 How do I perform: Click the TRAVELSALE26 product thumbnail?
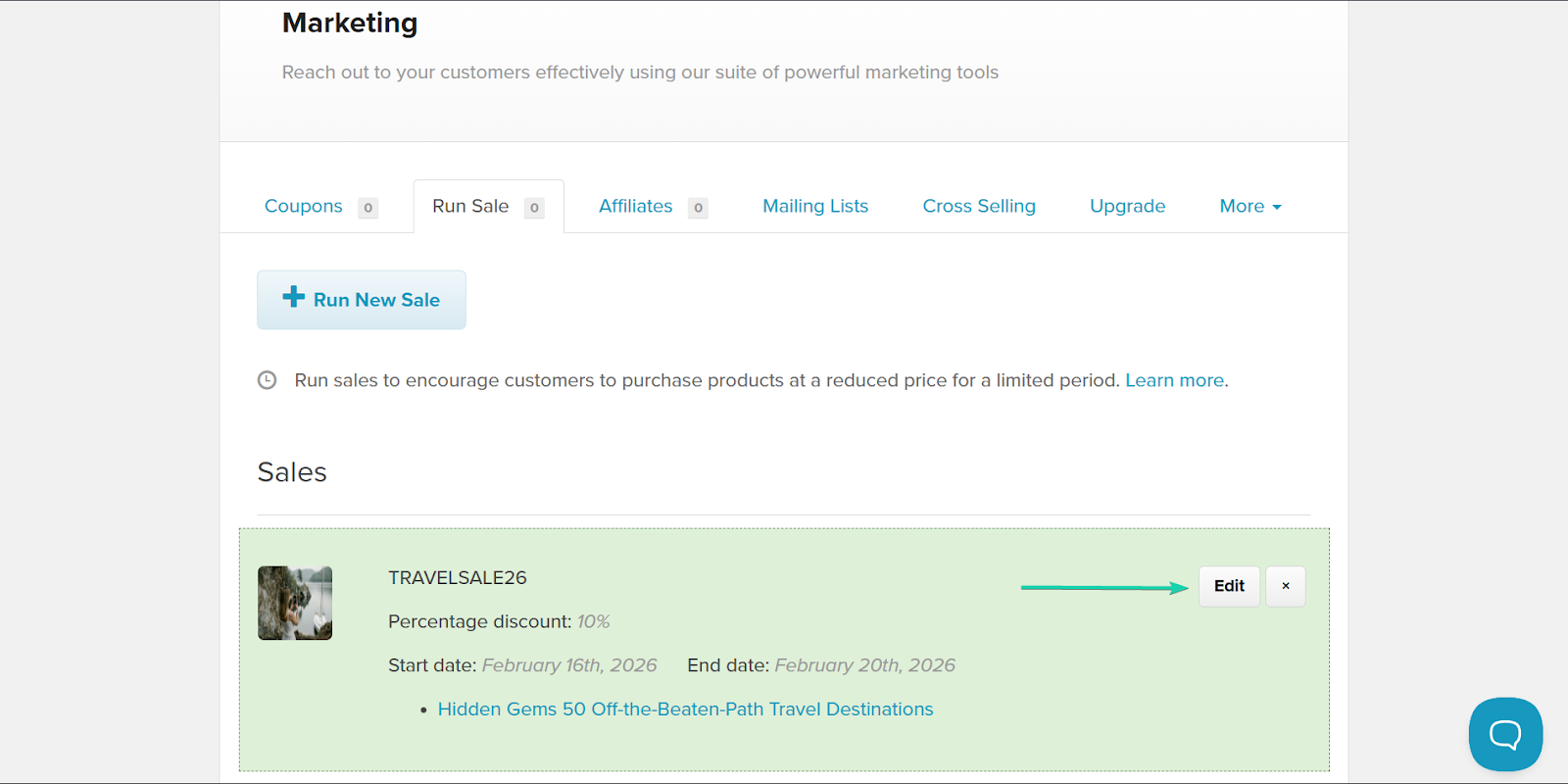tap(295, 603)
